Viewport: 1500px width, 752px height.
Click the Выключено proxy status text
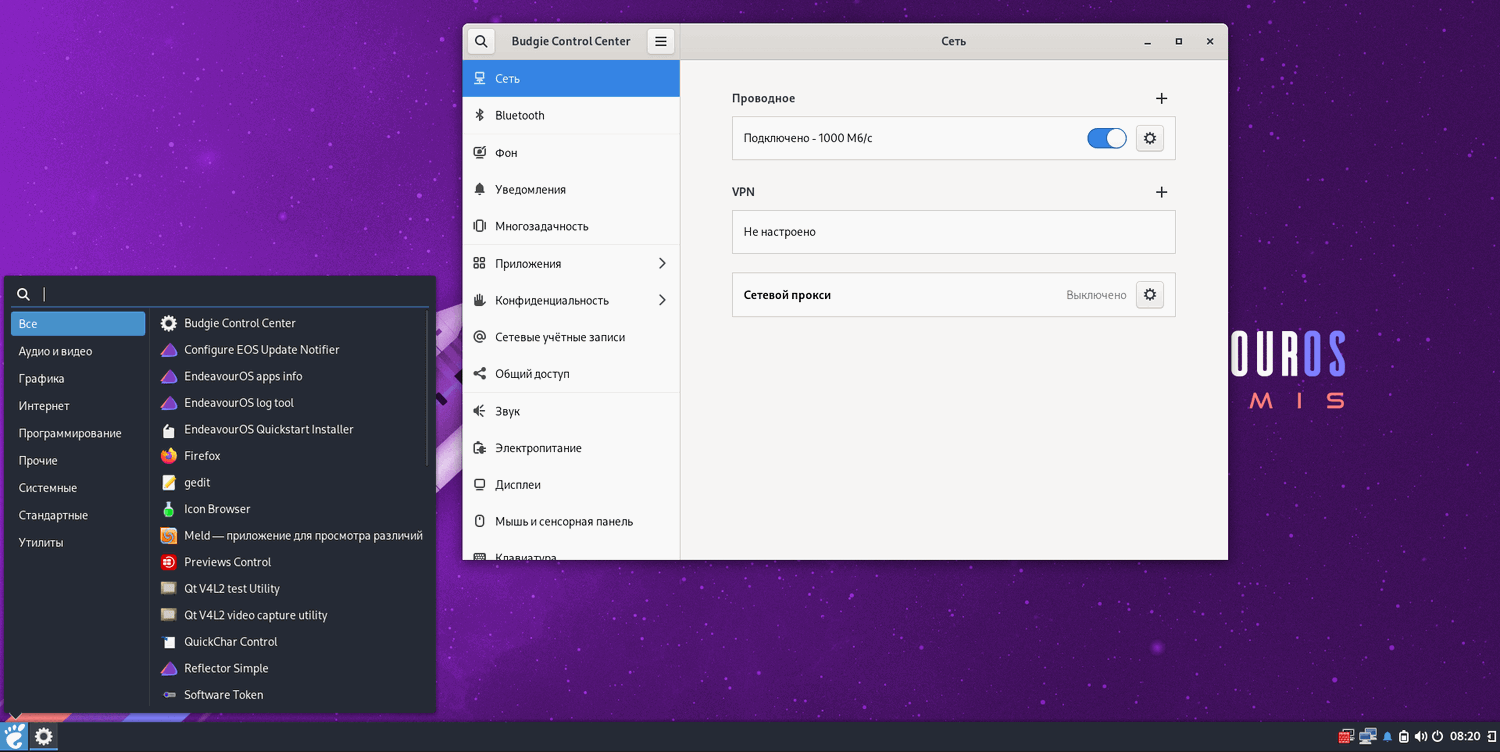click(x=1096, y=295)
